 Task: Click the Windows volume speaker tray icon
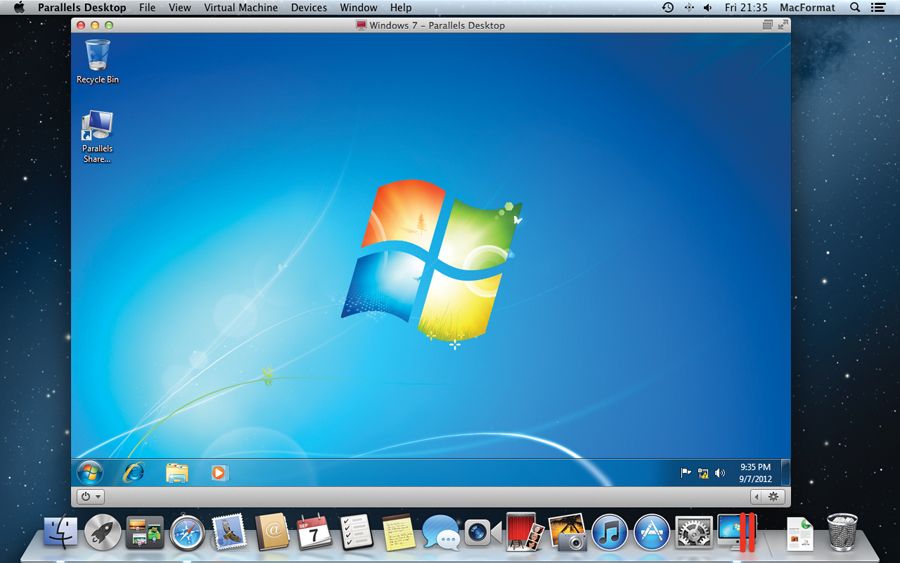[x=720, y=473]
